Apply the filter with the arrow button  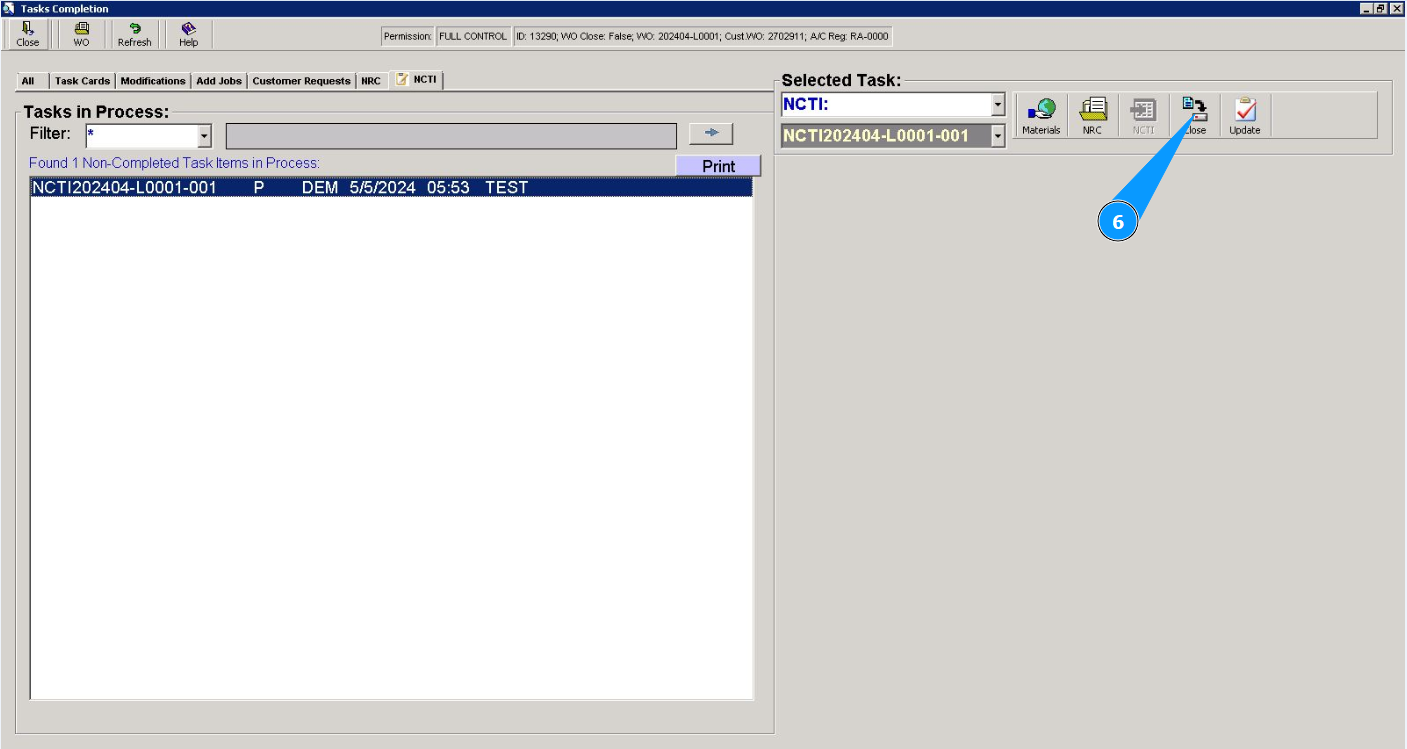coord(711,134)
